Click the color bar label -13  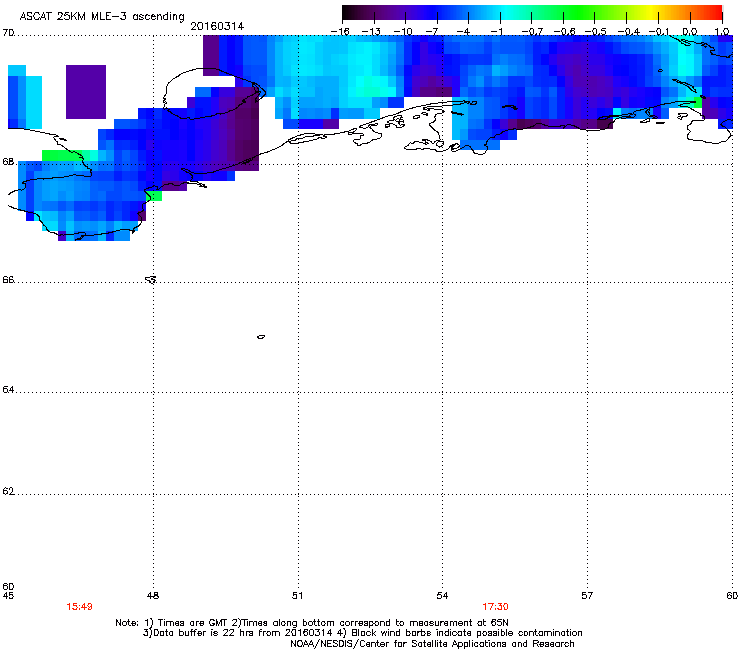coord(371,32)
